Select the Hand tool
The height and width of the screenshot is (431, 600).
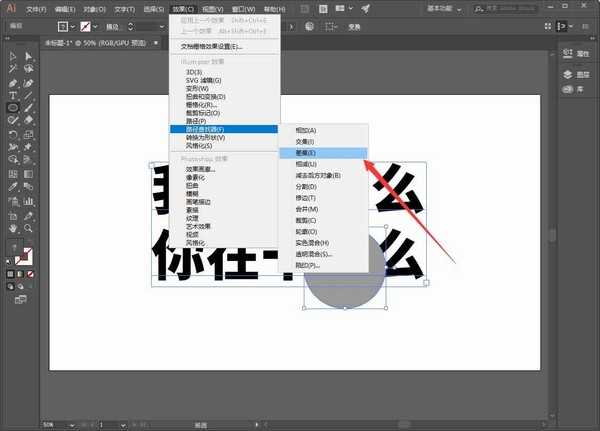point(13,229)
